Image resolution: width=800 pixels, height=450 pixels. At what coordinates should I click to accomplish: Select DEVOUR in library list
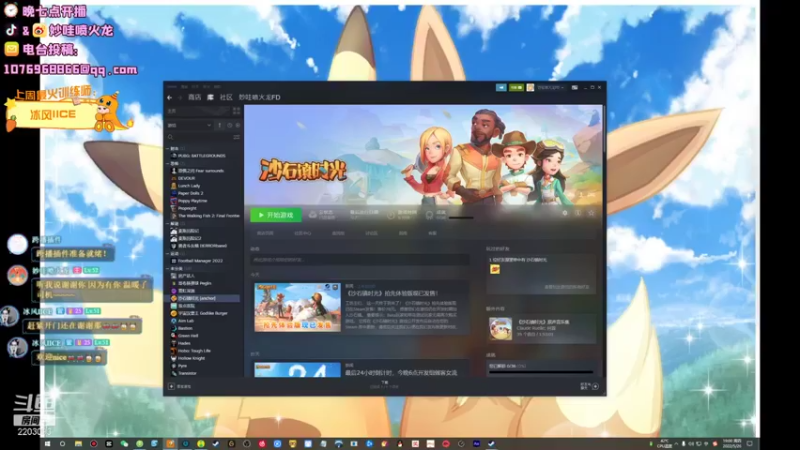(x=187, y=179)
